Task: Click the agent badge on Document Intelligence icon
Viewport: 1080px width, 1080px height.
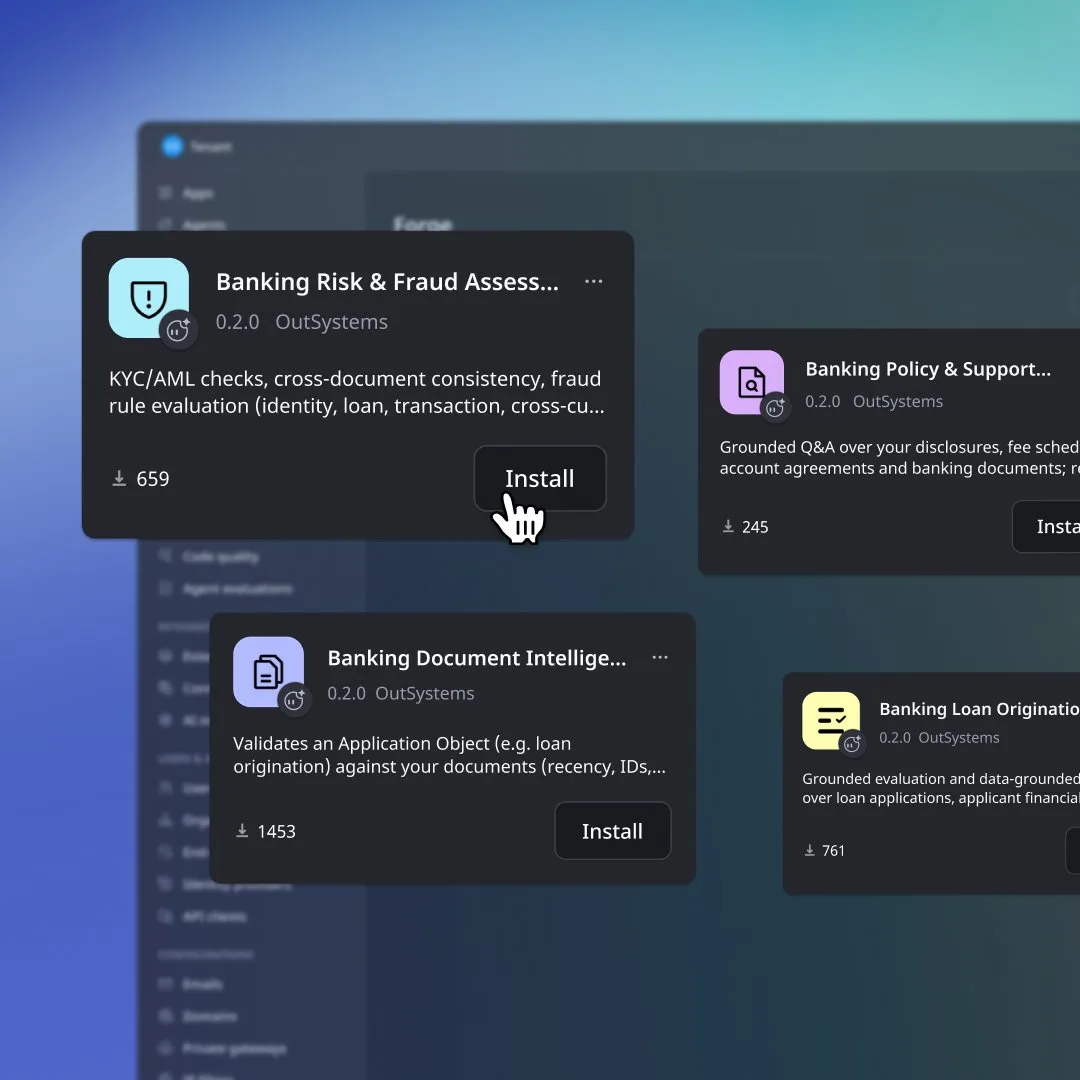Action: [x=294, y=700]
